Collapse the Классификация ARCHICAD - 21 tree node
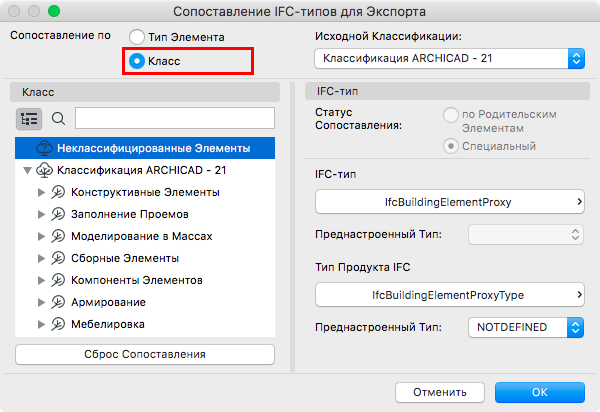 pyautogui.click(x=27, y=171)
